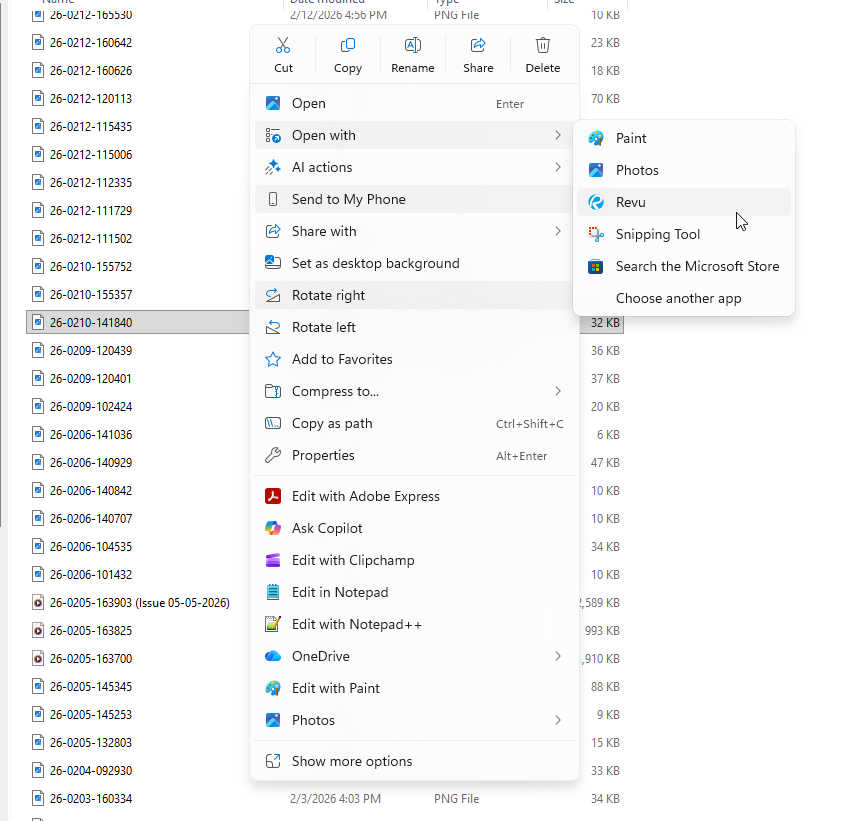859x821 pixels.
Task: Click the Rename icon
Action: 413,45
